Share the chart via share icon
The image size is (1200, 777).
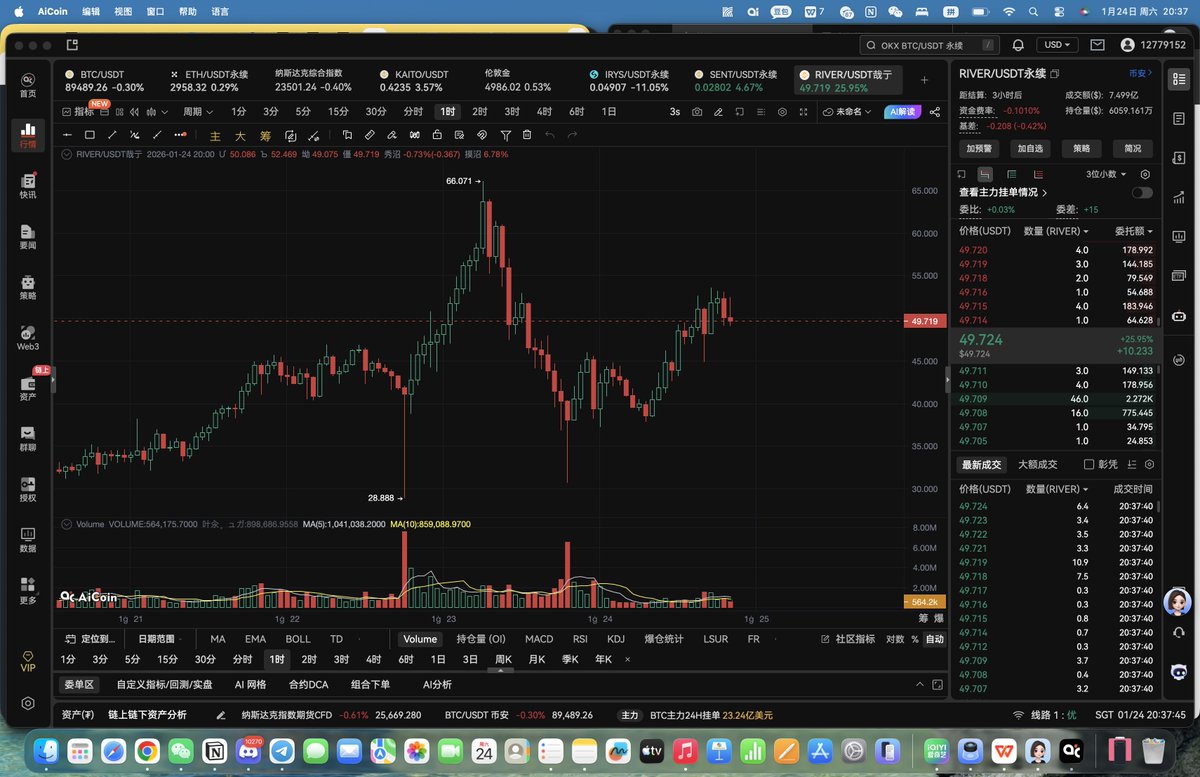click(934, 112)
